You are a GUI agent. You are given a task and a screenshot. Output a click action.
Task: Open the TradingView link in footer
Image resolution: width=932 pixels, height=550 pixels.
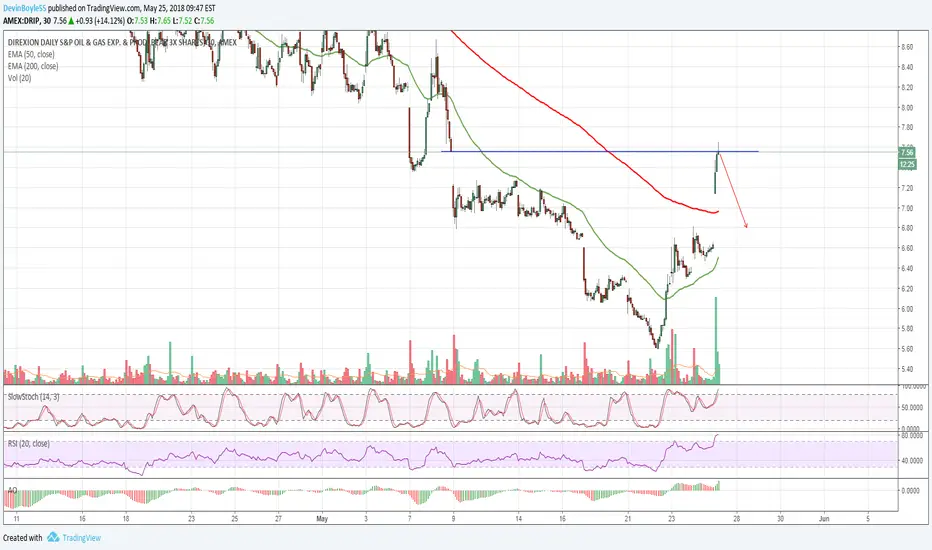click(x=81, y=538)
